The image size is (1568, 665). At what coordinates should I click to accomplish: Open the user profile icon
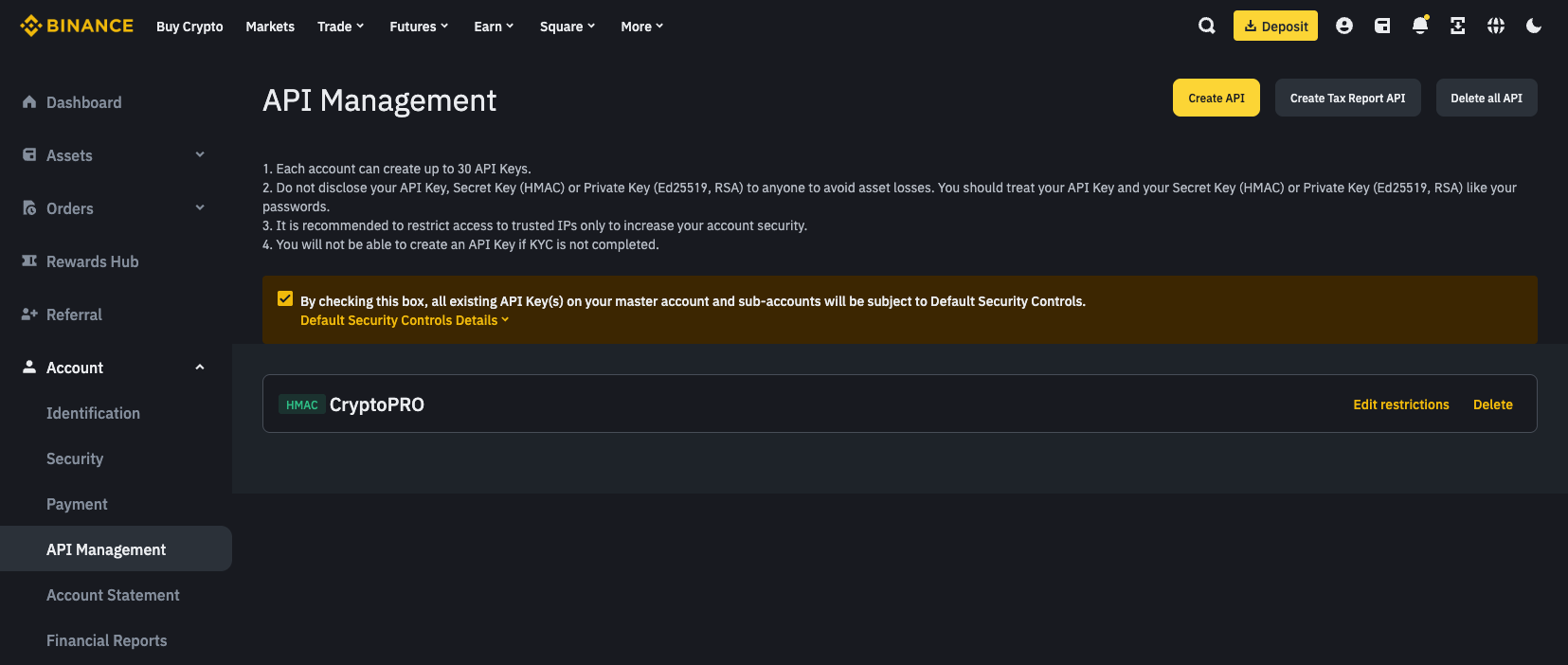[x=1343, y=26]
